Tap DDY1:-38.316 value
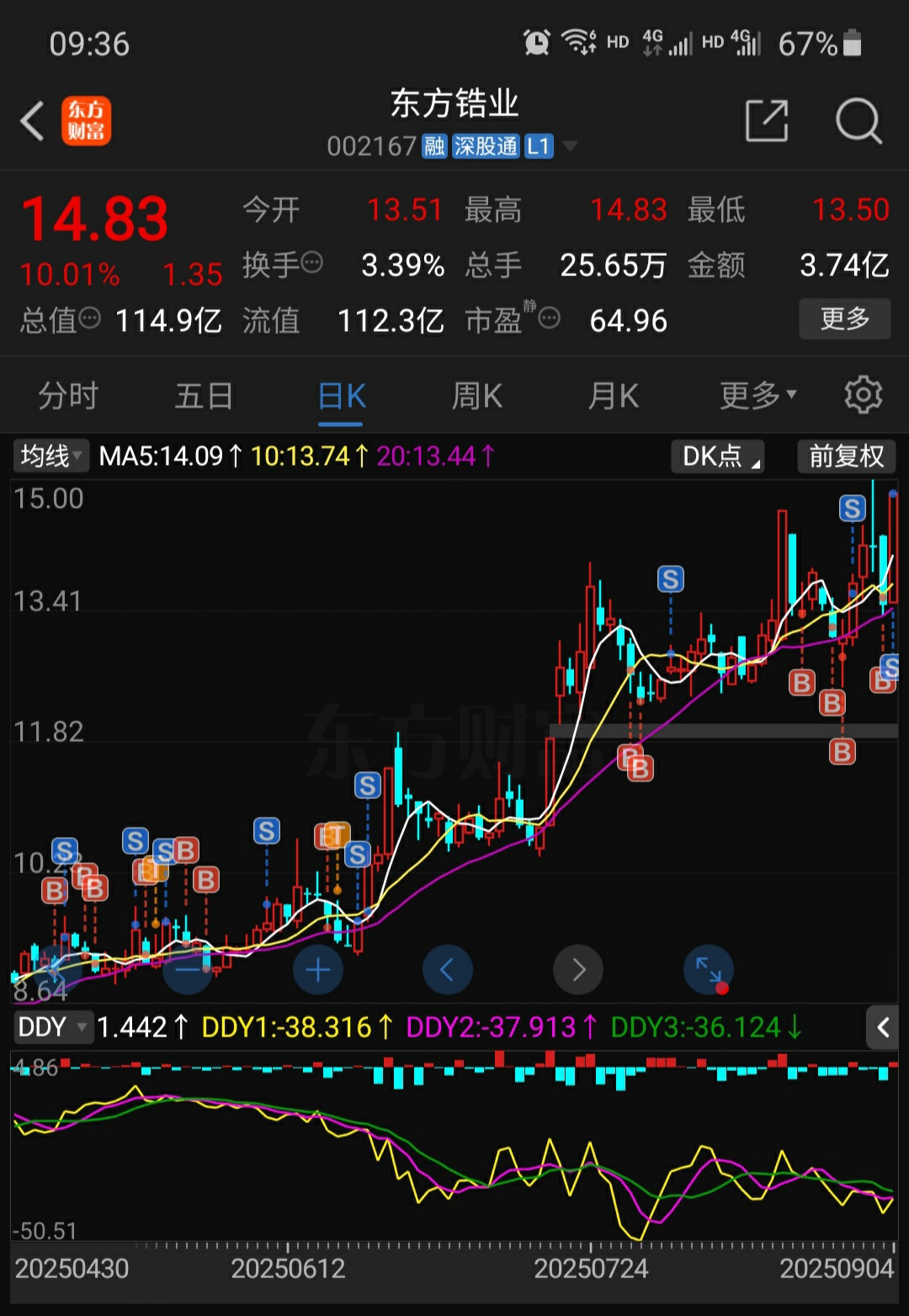909x1316 pixels. click(297, 1027)
